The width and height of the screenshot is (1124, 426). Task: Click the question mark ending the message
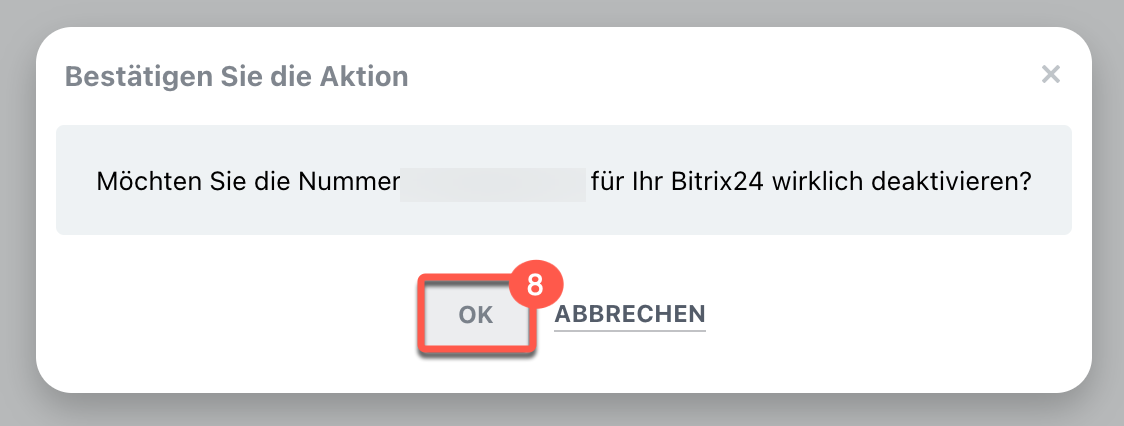1026,183
